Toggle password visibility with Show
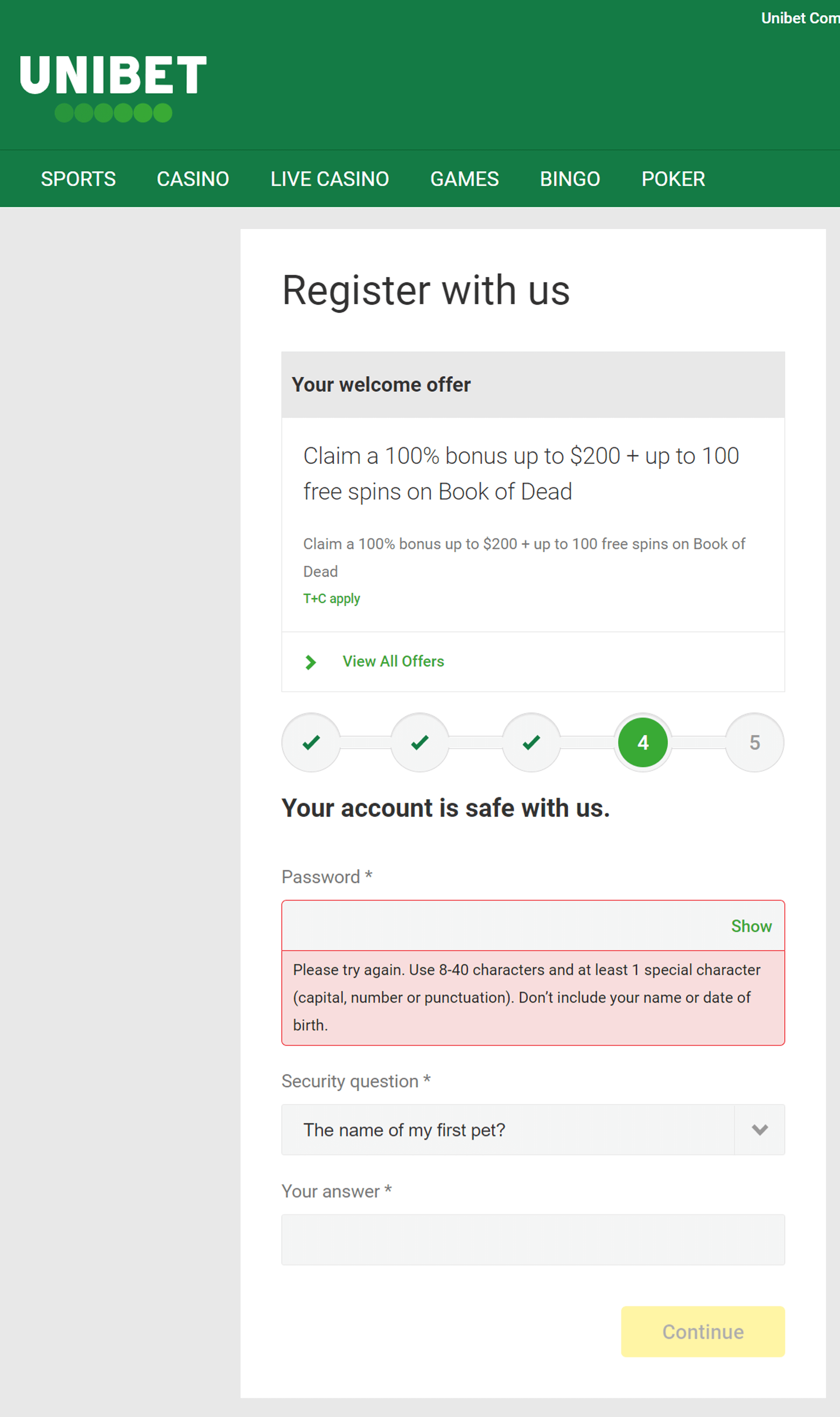The width and height of the screenshot is (840, 1417). (751, 926)
